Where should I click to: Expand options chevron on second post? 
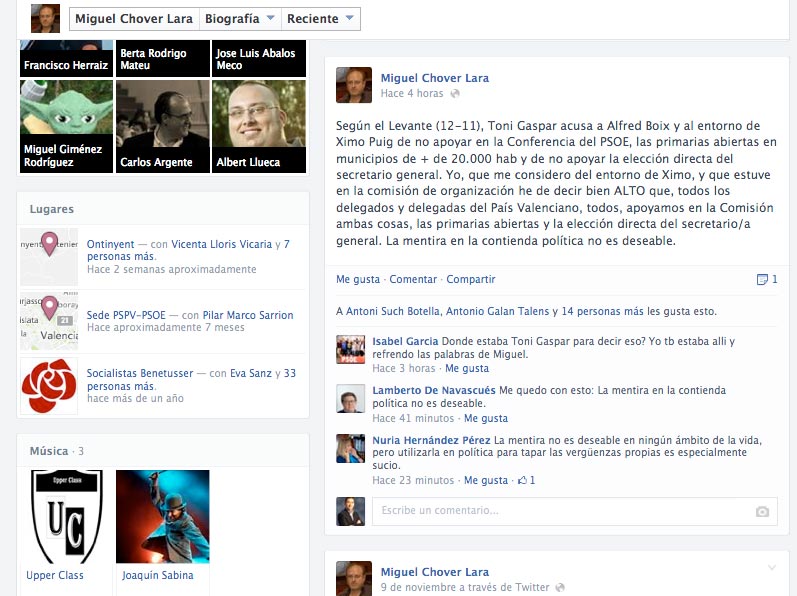[772, 568]
